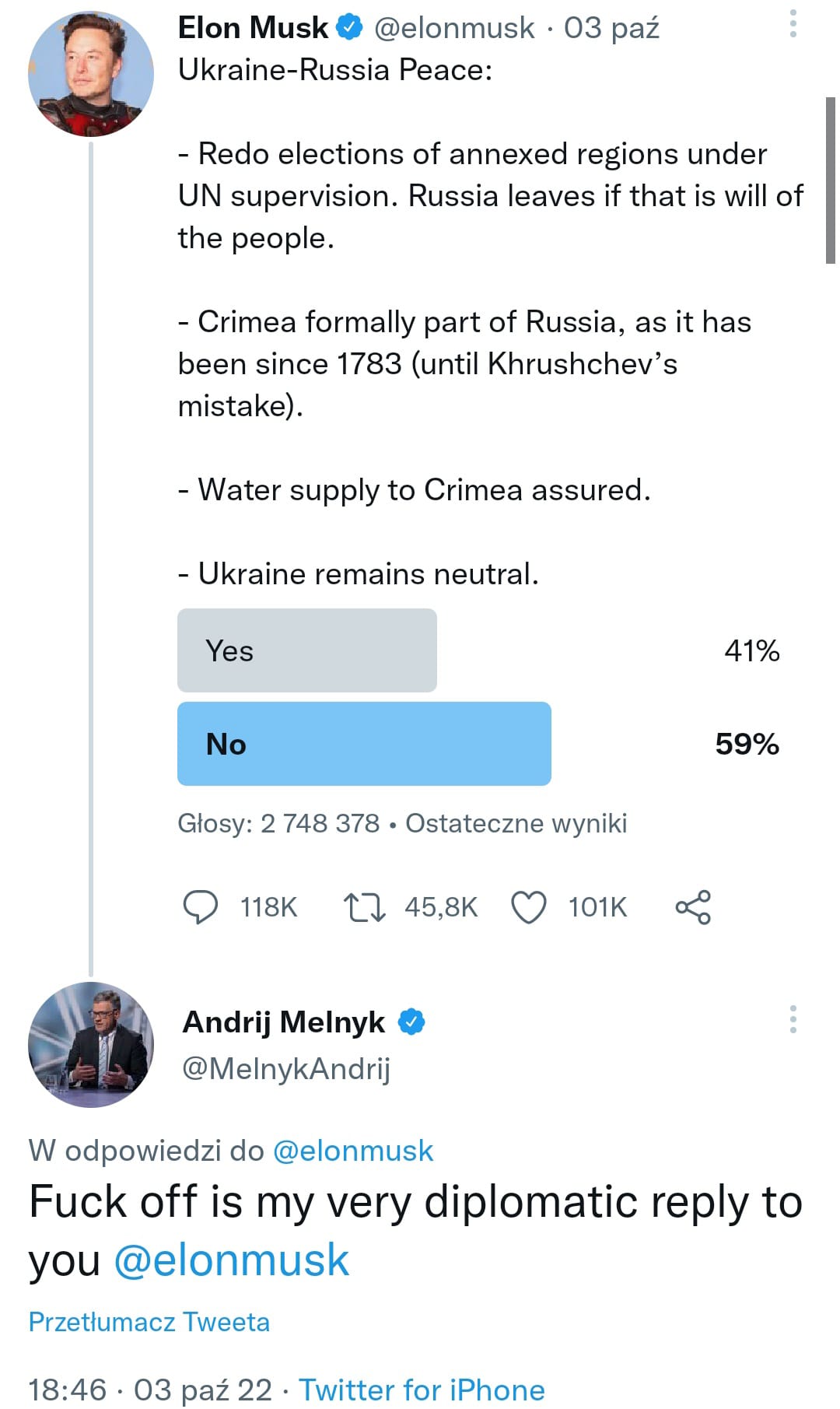
Task: Tap Andrij Melnyk's verified badge
Action: pos(411,1022)
